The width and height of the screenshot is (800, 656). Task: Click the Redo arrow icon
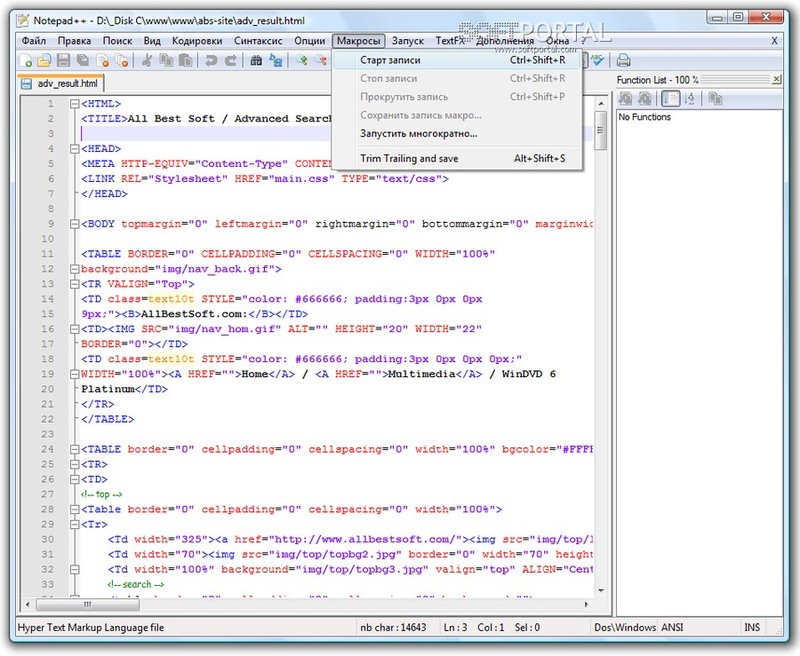(231, 61)
